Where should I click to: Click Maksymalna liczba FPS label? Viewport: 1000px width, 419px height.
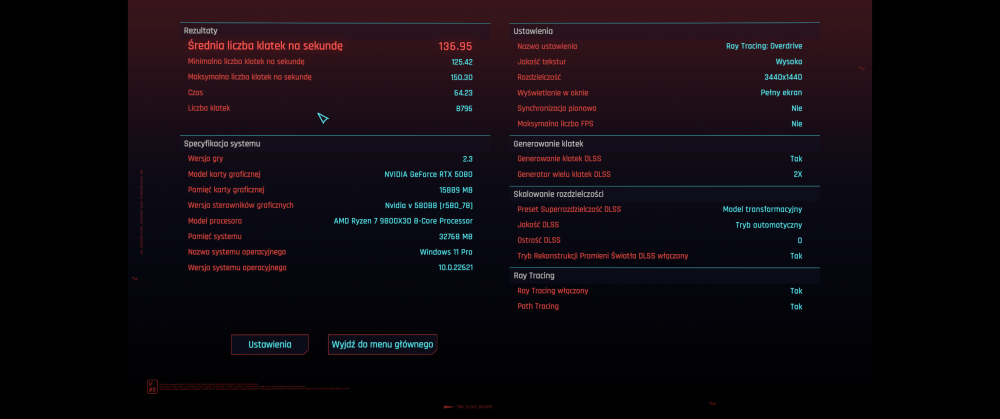[555, 124]
